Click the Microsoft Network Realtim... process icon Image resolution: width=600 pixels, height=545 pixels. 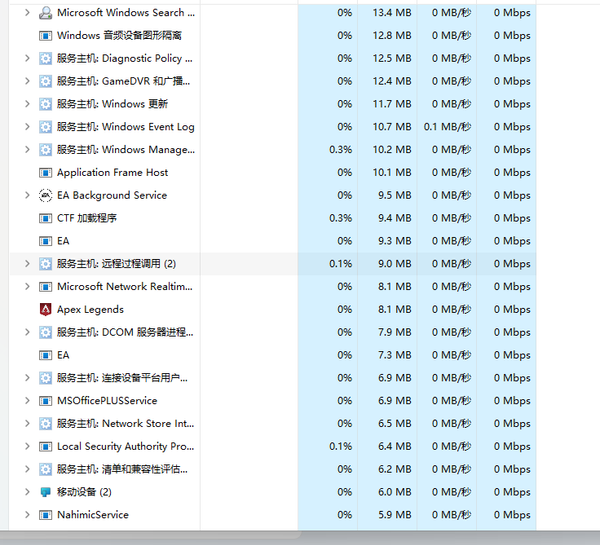[x=46, y=287]
